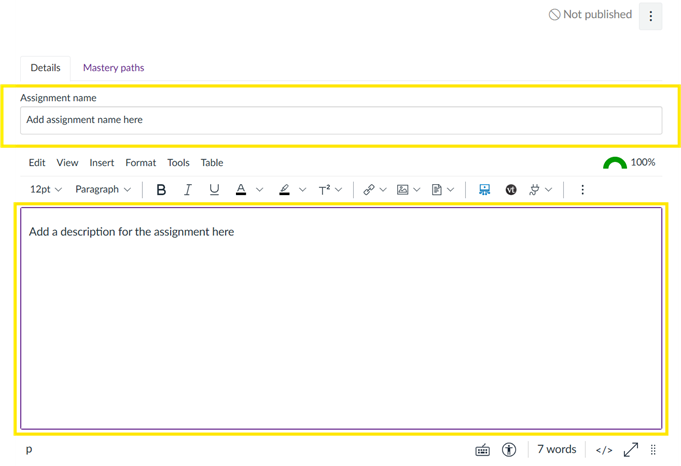
Task: Open keyboard shortcuts from the status bar
Action: click(483, 450)
